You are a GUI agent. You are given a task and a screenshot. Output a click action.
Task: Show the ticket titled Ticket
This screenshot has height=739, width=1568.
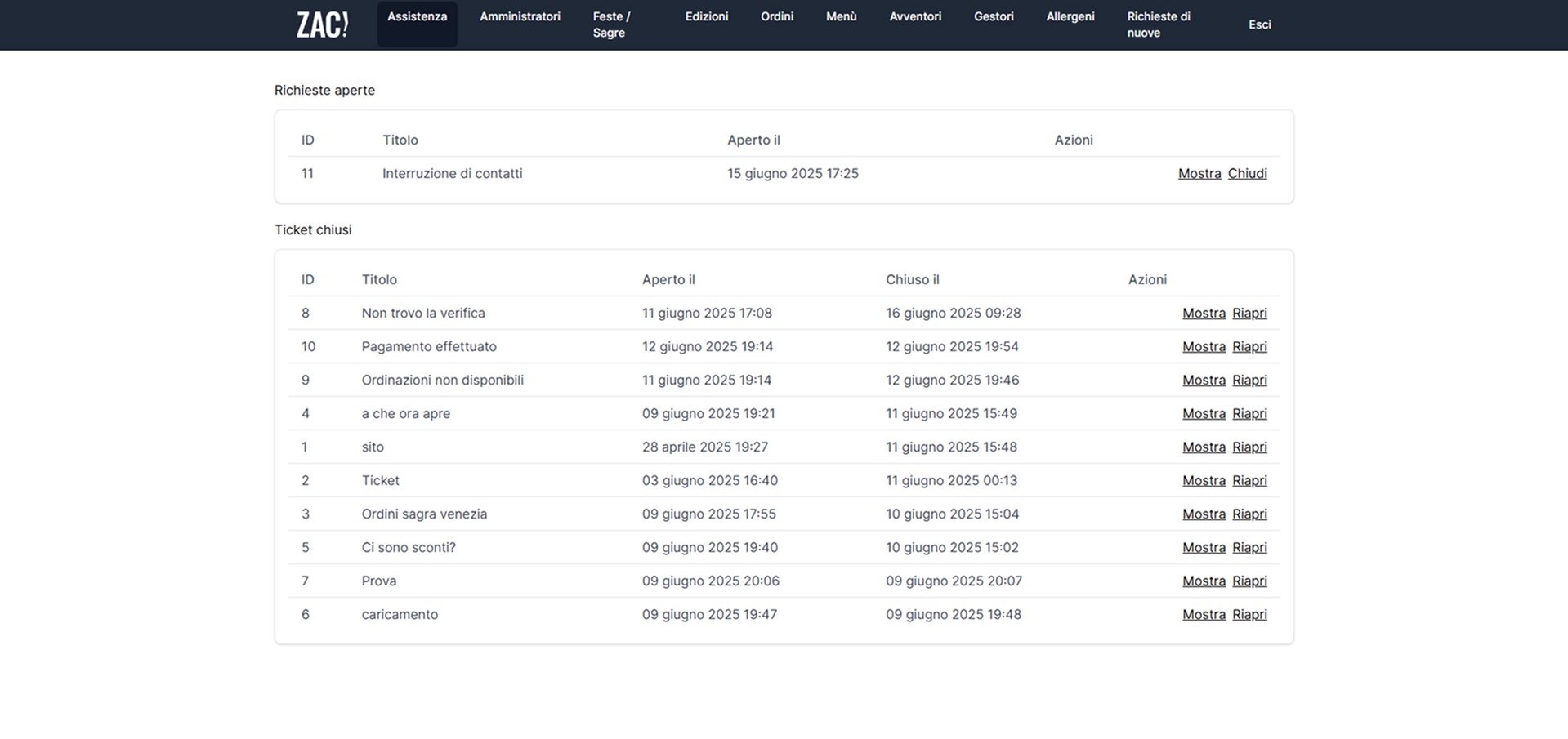(1204, 480)
